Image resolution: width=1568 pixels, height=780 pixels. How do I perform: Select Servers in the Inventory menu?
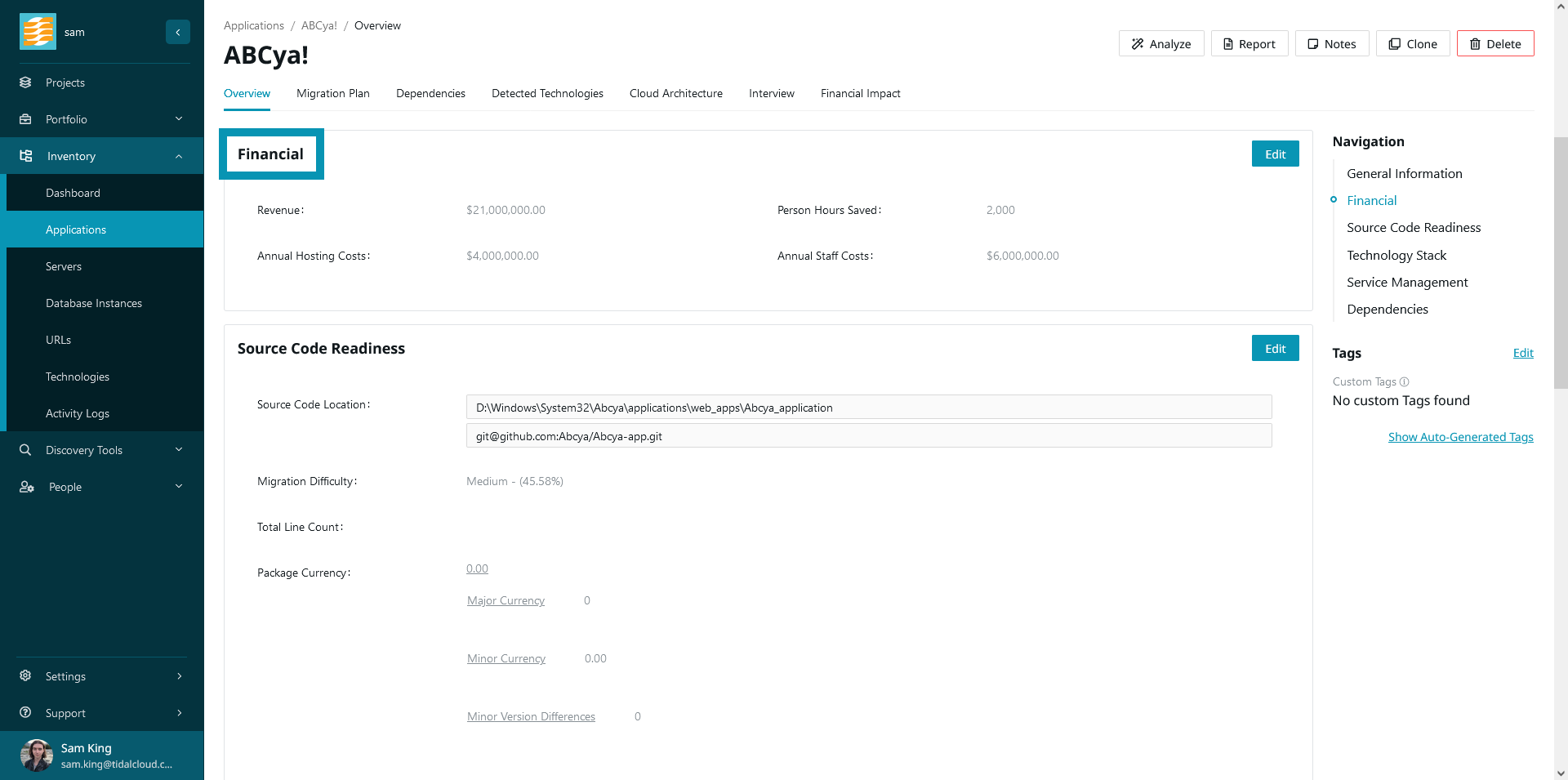point(64,266)
